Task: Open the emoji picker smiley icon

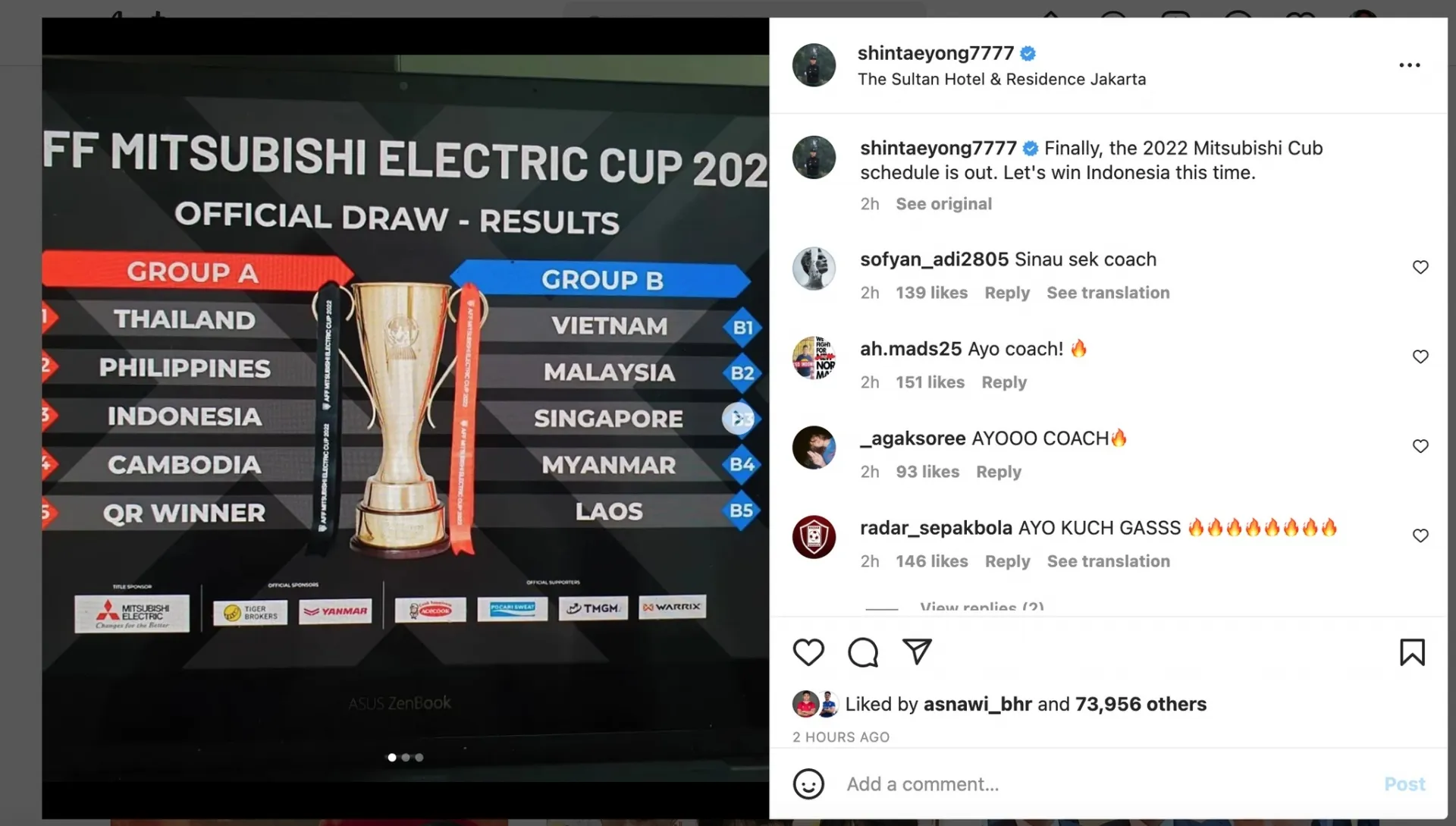Action: click(808, 784)
